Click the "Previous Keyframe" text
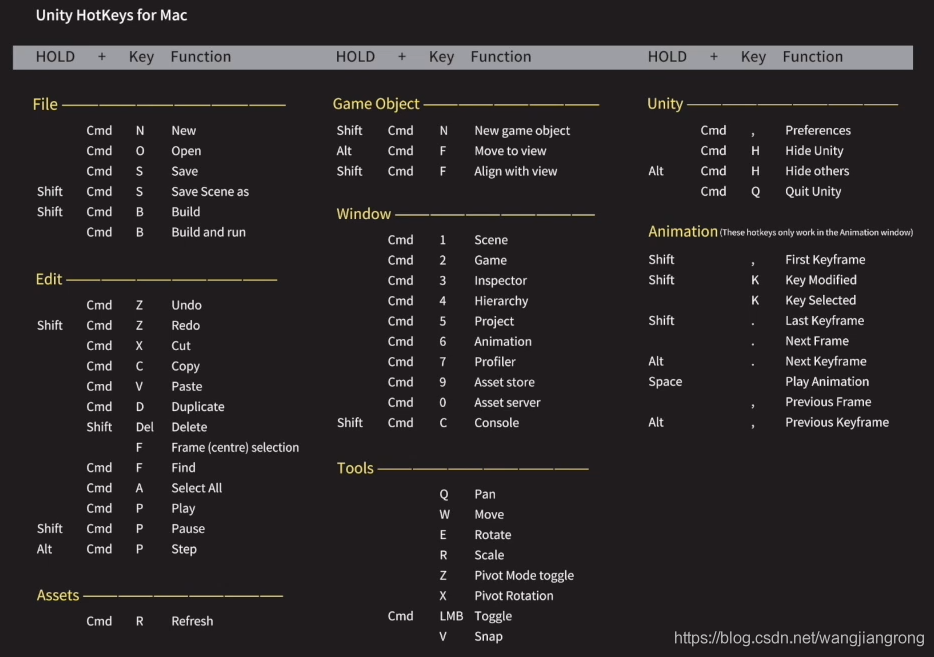Image resolution: width=934 pixels, height=657 pixels. pyautogui.click(x=837, y=422)
